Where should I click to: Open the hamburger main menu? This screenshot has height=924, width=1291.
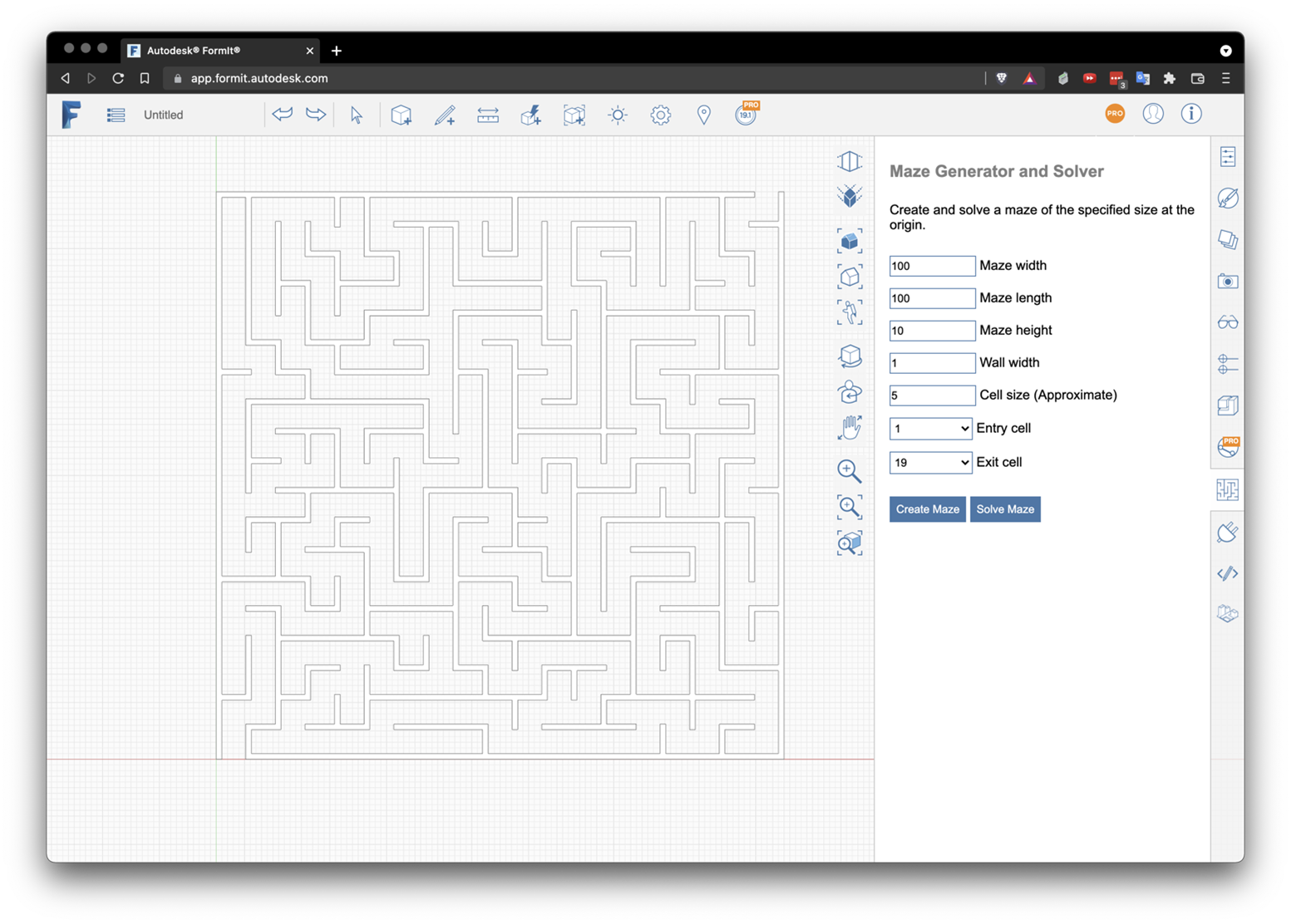point(116,115)
